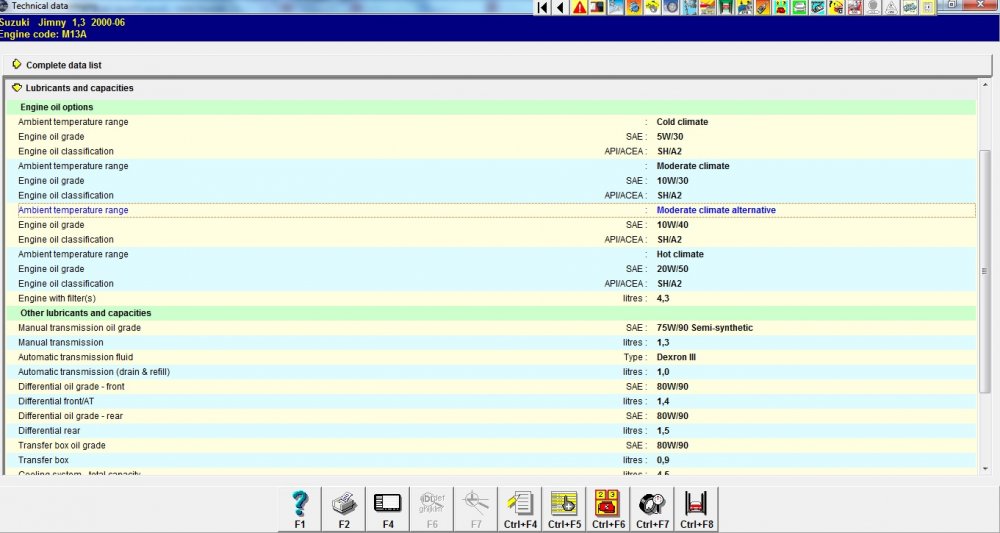Click the Ctrl+F5 list pointer button

[x=564, y=509]
